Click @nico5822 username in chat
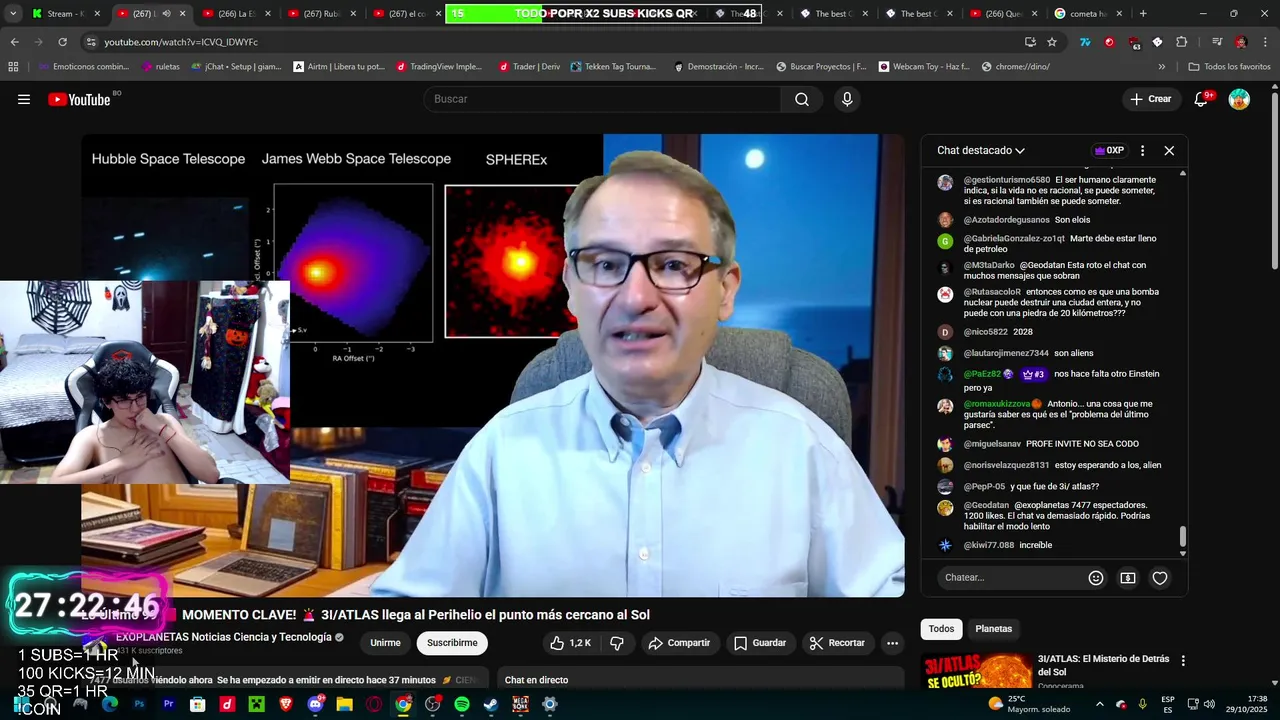Image resolution: width=1280 pixels, height=720 pixels. (986, 332)
